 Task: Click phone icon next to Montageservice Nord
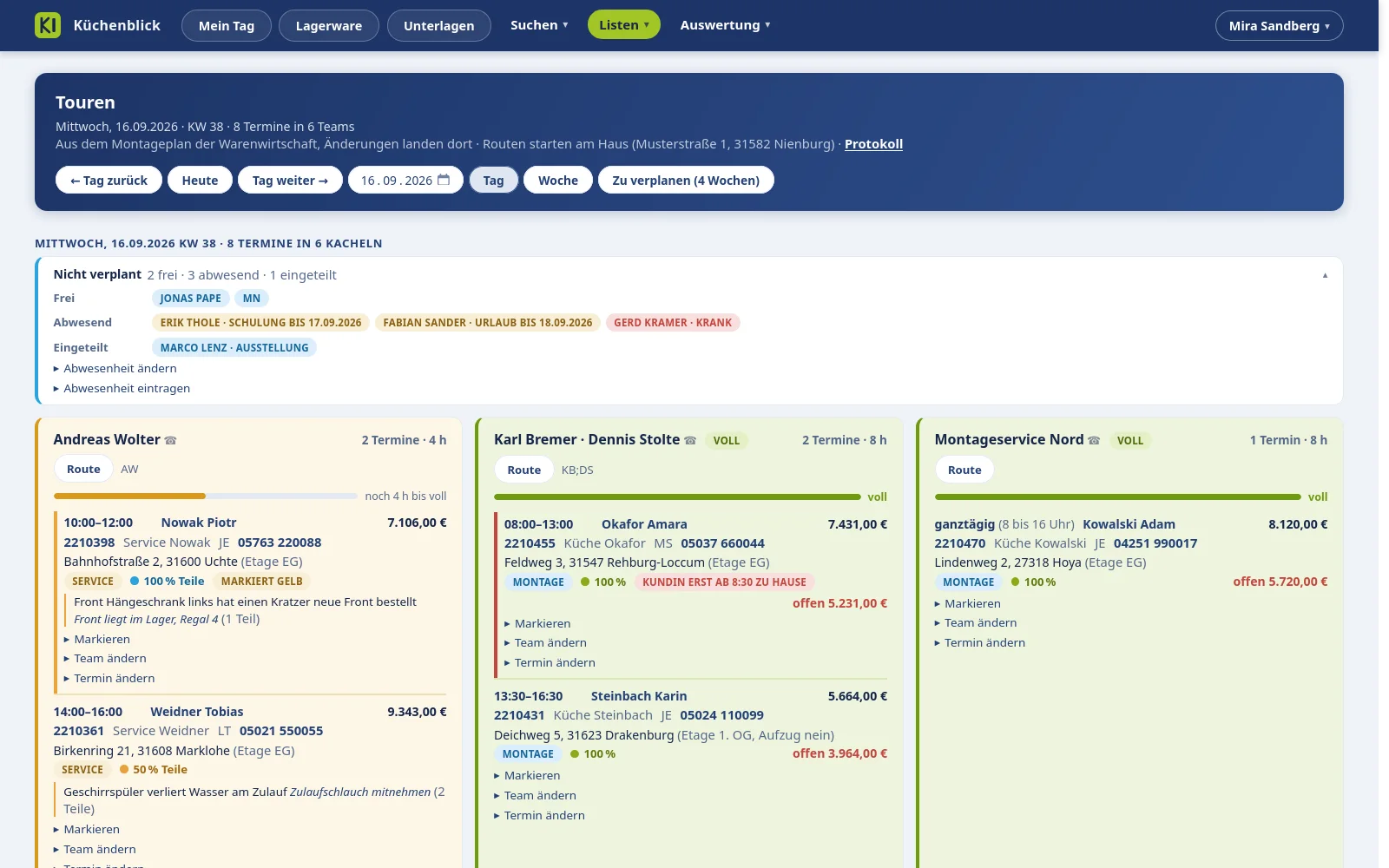coord(1094,440)
